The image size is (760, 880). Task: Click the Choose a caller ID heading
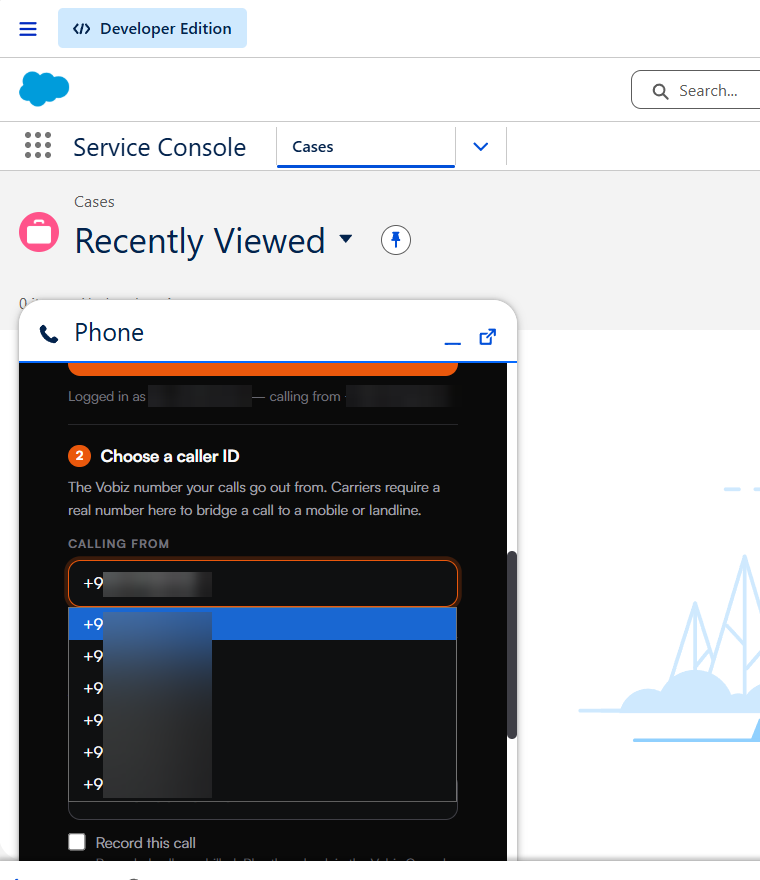(170, 456)
